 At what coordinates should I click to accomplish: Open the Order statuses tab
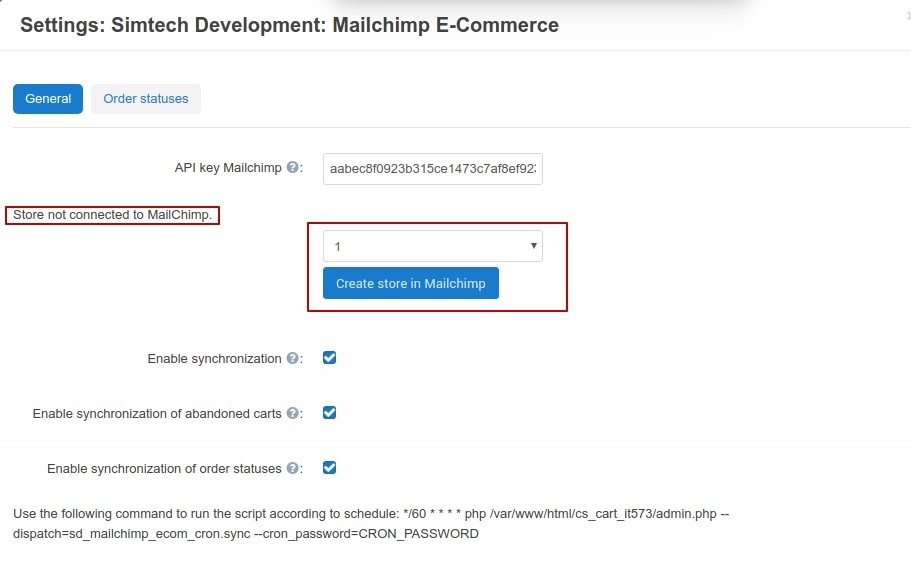click(146, 99)
